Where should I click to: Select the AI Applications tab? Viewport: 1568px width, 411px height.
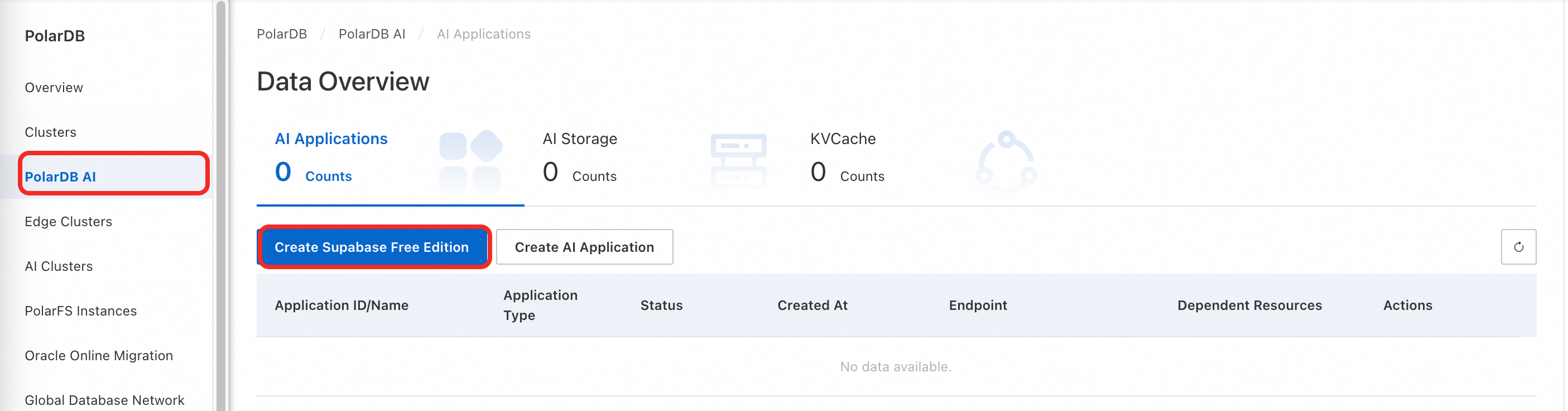pyautogui.click(x=330, y=139)
